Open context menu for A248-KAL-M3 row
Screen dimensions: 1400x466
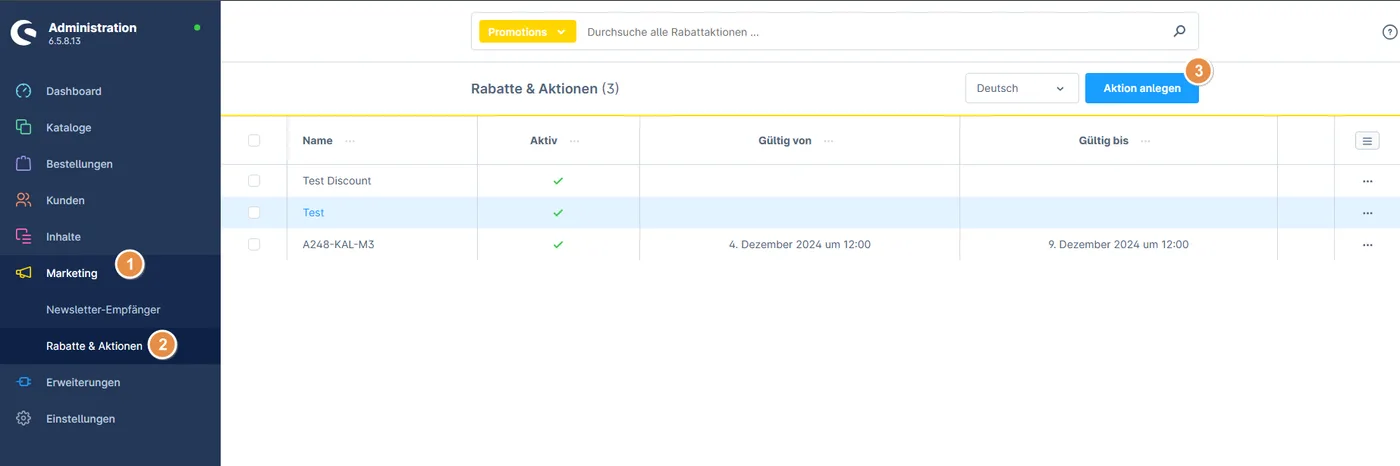point(1367,244)
